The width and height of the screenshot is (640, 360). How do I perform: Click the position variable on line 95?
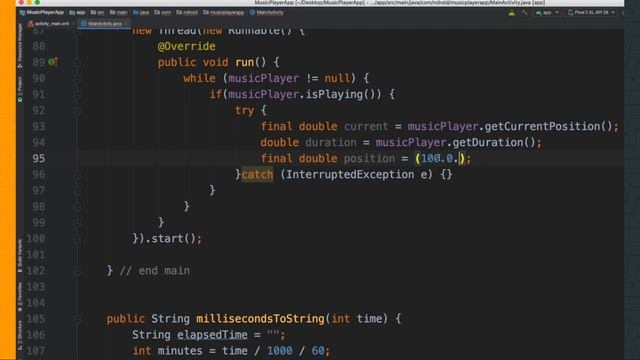click(x=369, y=159)
